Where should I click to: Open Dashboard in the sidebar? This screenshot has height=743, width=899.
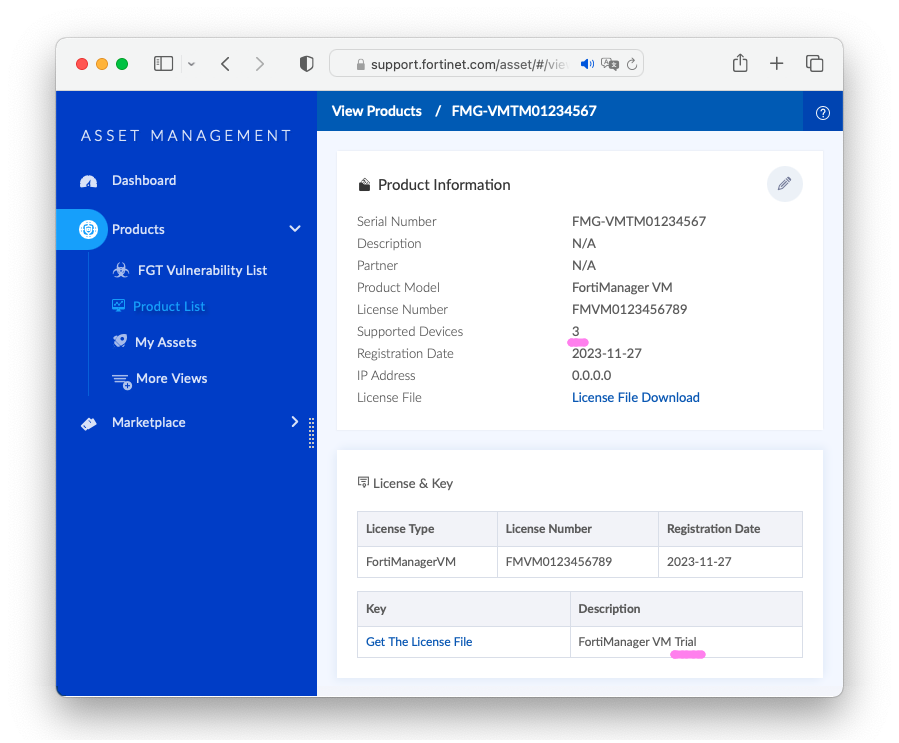pyautogui.click(x=144, y=181)
